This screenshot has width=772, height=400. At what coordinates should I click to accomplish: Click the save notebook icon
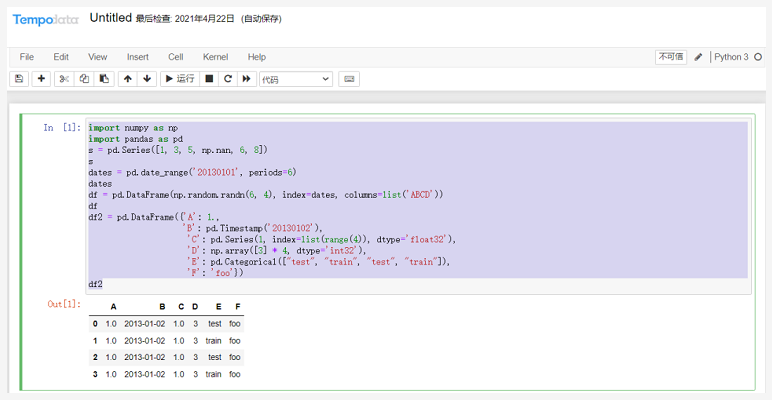(19, 79)
